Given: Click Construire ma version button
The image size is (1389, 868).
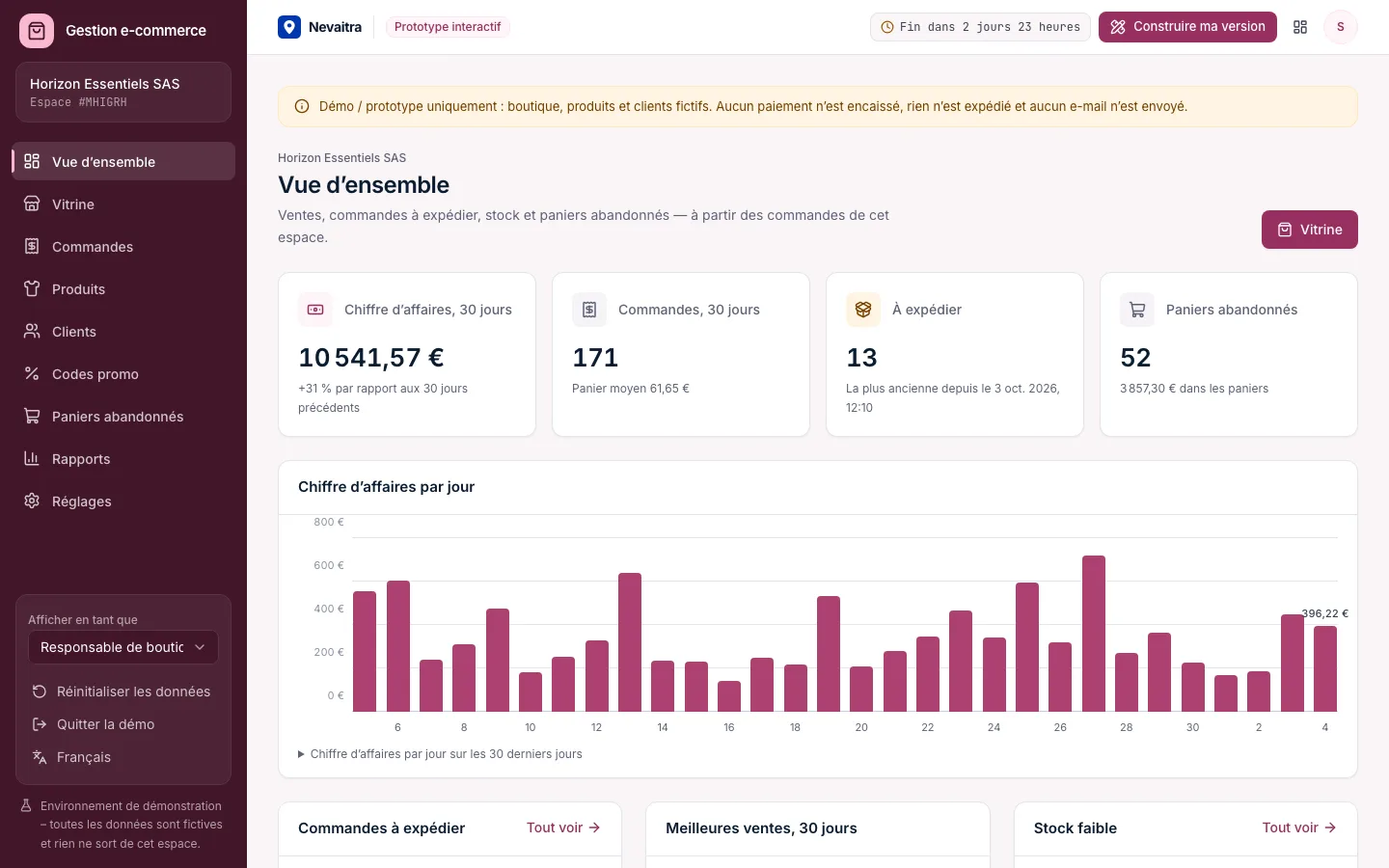Looking at the screenshot, I should (1187, 27).
